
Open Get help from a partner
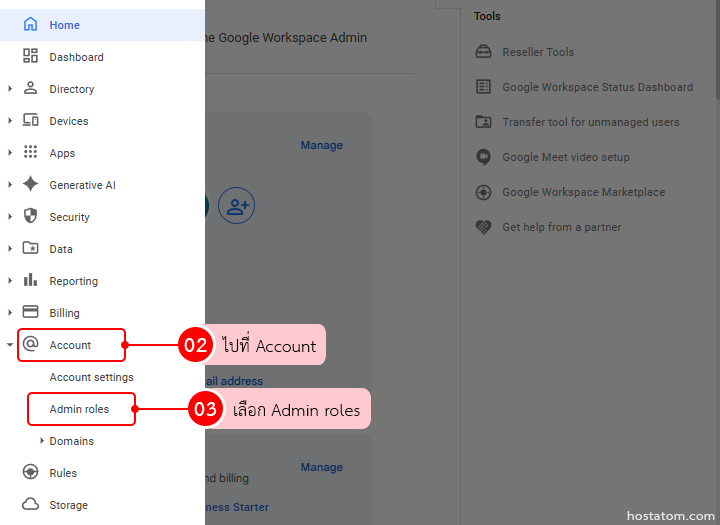click(562, 227)
